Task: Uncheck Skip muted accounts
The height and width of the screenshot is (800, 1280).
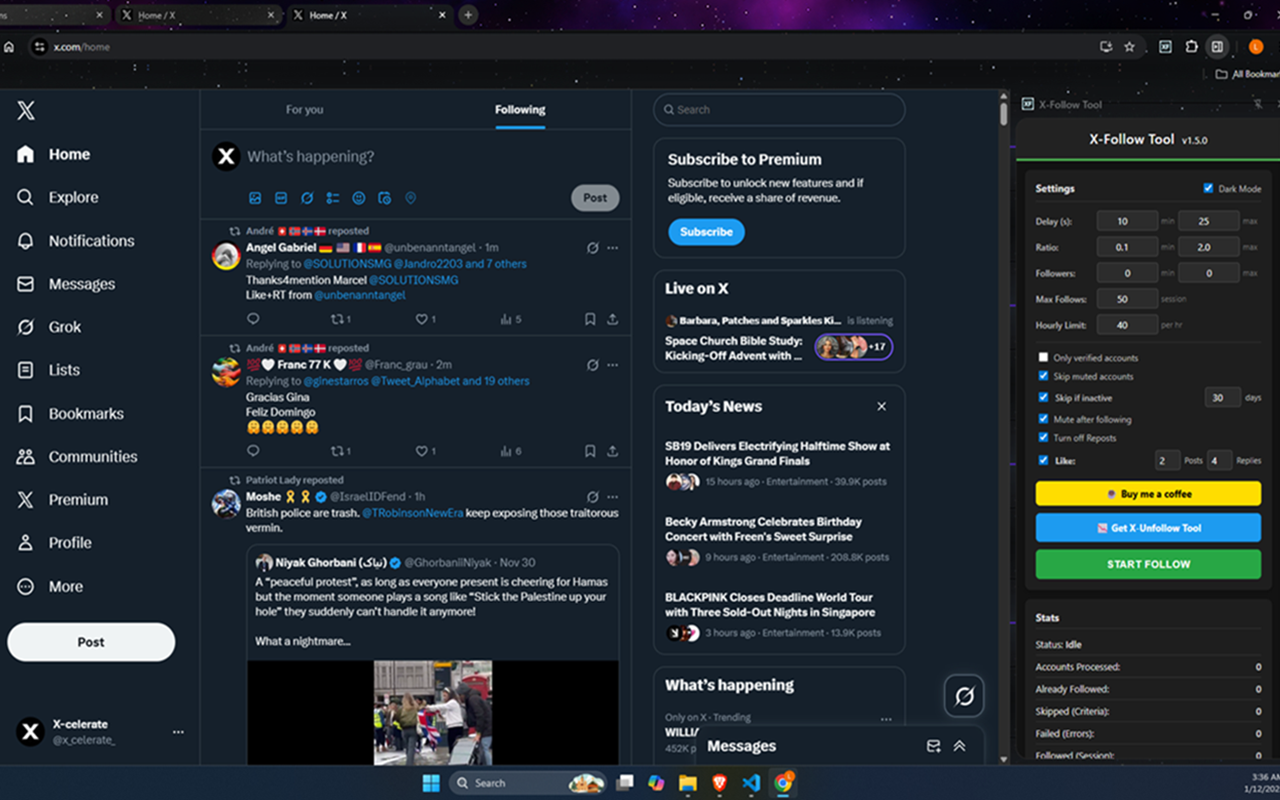Action: pos(1043,376)
